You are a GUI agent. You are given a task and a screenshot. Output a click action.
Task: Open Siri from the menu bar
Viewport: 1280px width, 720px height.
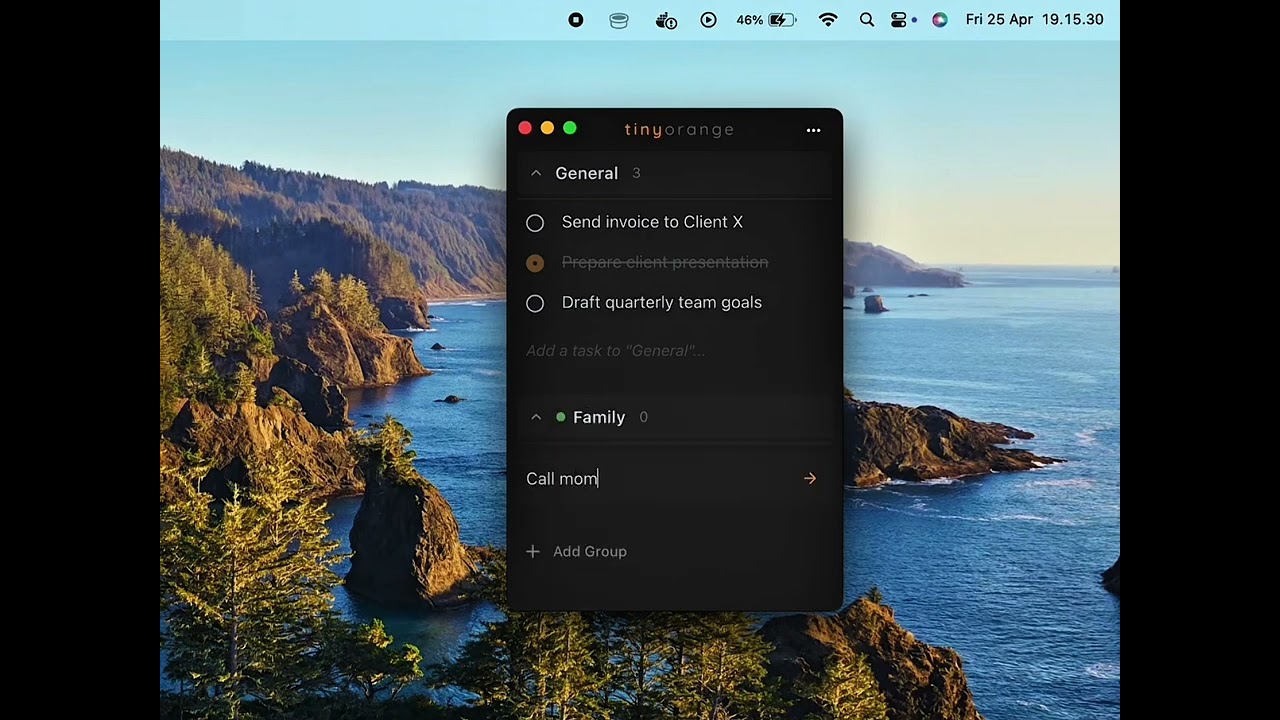(940, 20)
